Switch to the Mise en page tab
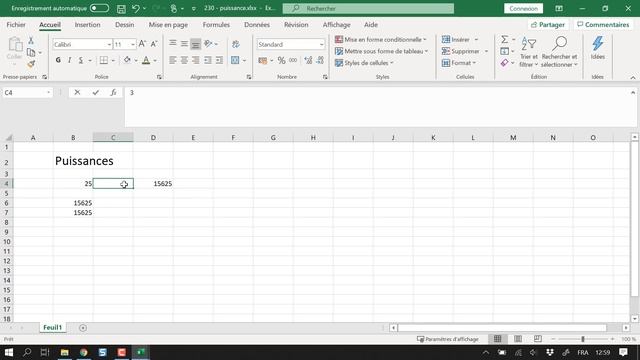Viewport: 640px width, 360px height. pos(168,25)
